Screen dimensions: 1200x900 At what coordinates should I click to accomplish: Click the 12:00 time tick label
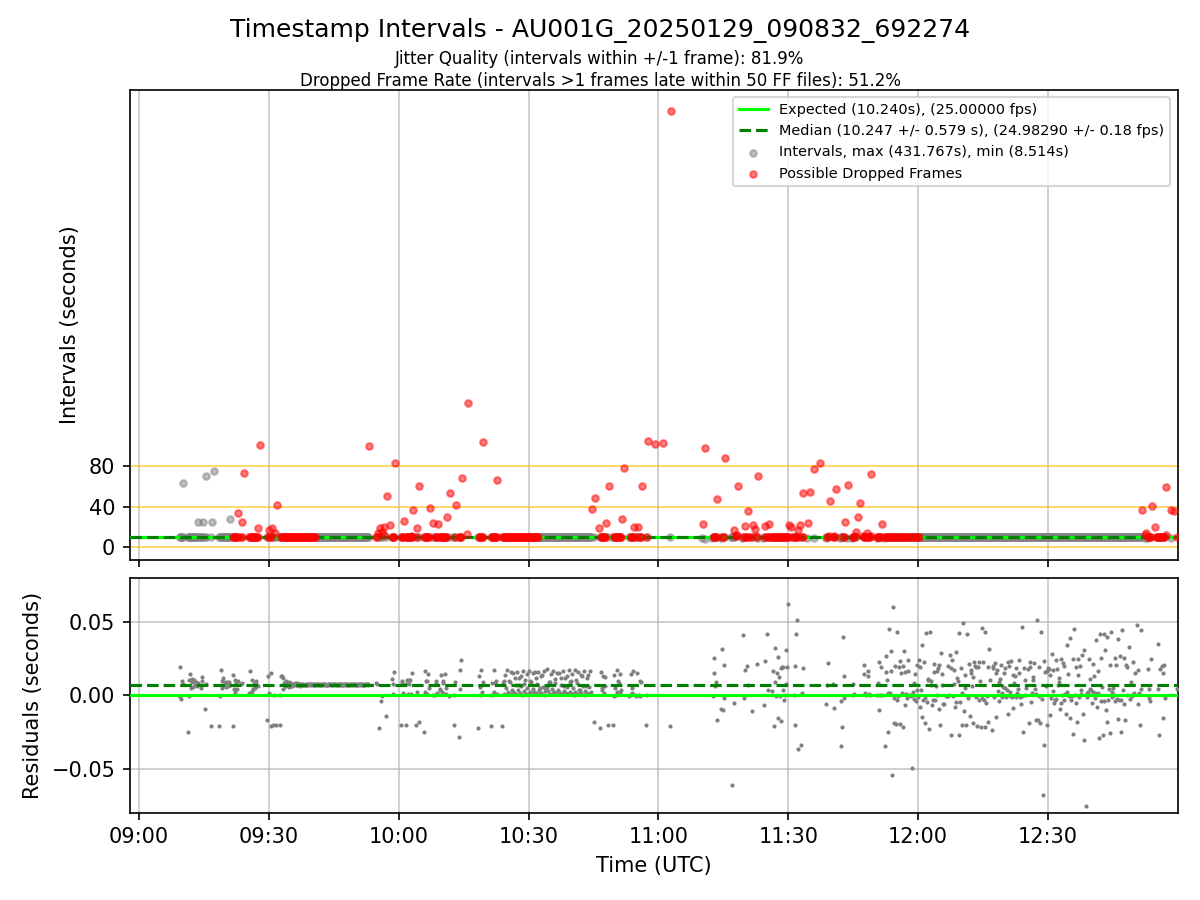click(918, 834)
